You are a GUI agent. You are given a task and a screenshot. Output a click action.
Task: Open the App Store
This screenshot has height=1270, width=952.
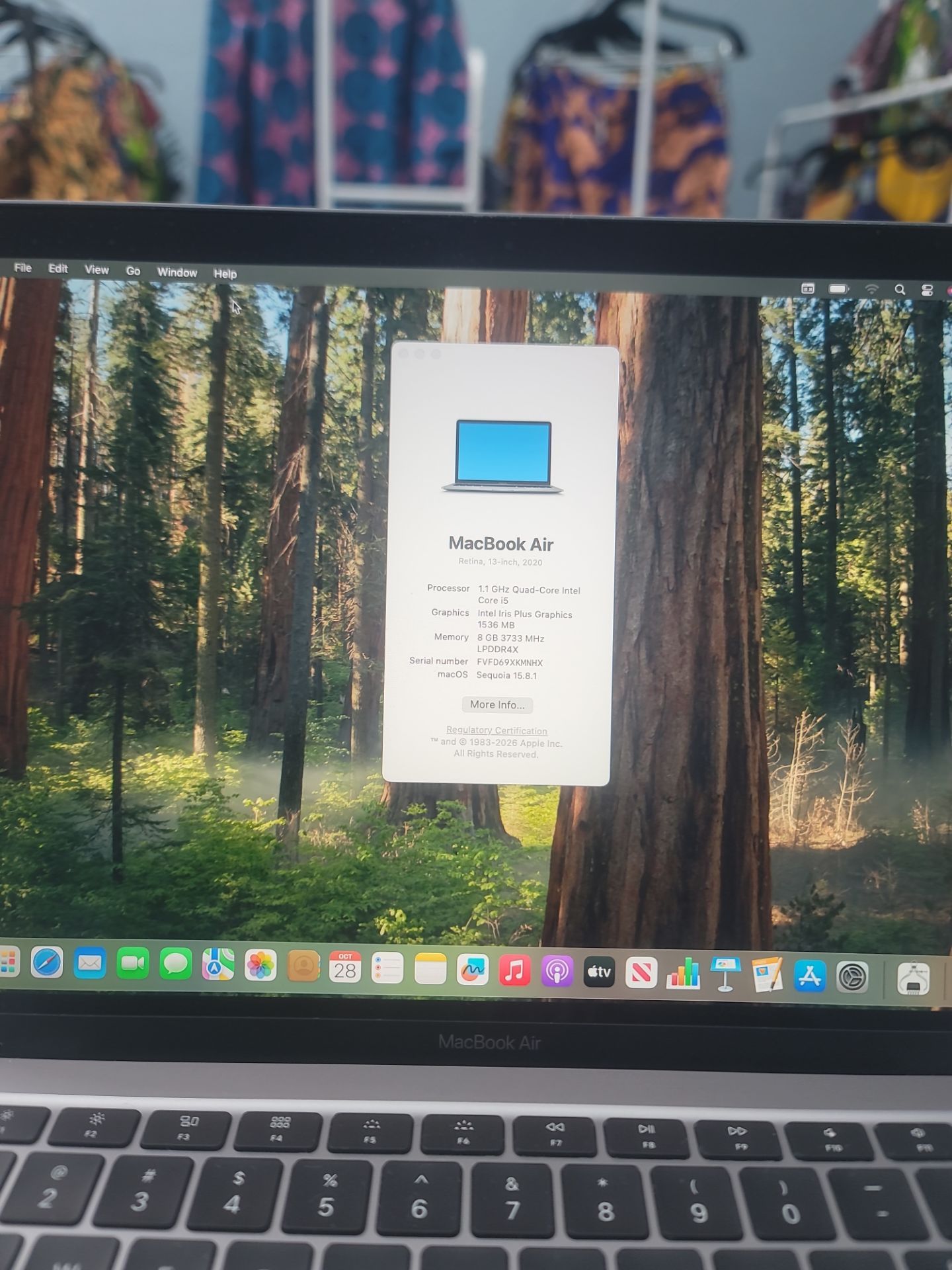tap(810, 976)
